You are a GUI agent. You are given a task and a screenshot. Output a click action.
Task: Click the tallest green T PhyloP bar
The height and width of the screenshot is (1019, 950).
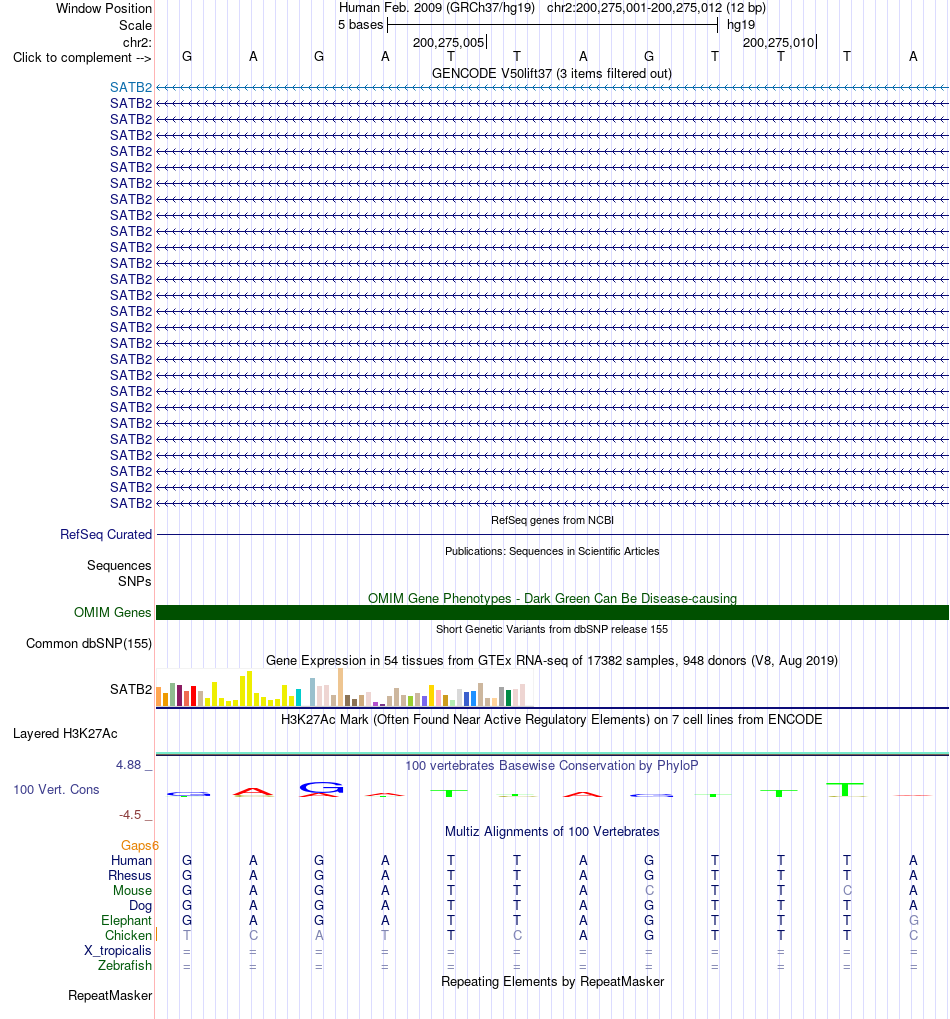tap(845, 790)
